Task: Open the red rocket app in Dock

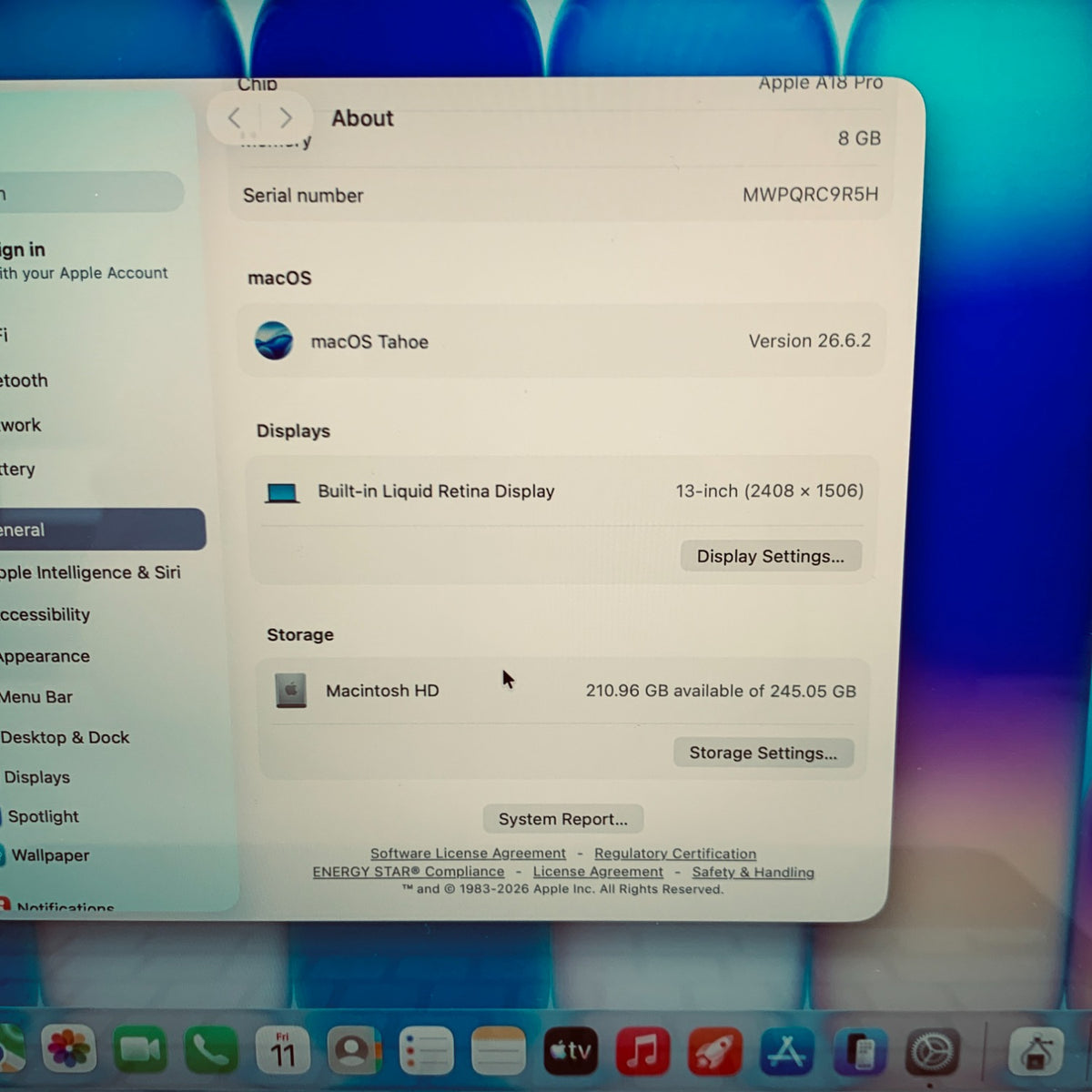Action: tap(714, 1052)
